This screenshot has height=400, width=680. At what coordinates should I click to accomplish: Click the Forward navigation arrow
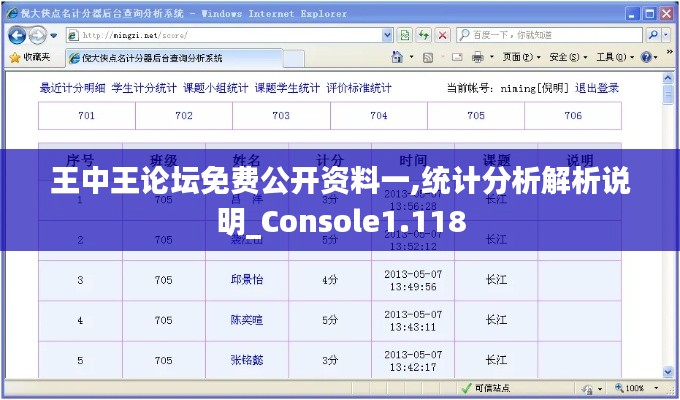37,35
